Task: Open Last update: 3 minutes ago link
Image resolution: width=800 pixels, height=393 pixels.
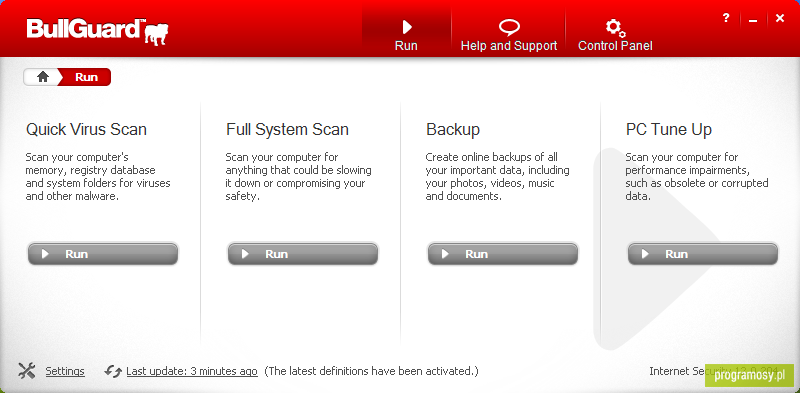Action: coord(192,372)
